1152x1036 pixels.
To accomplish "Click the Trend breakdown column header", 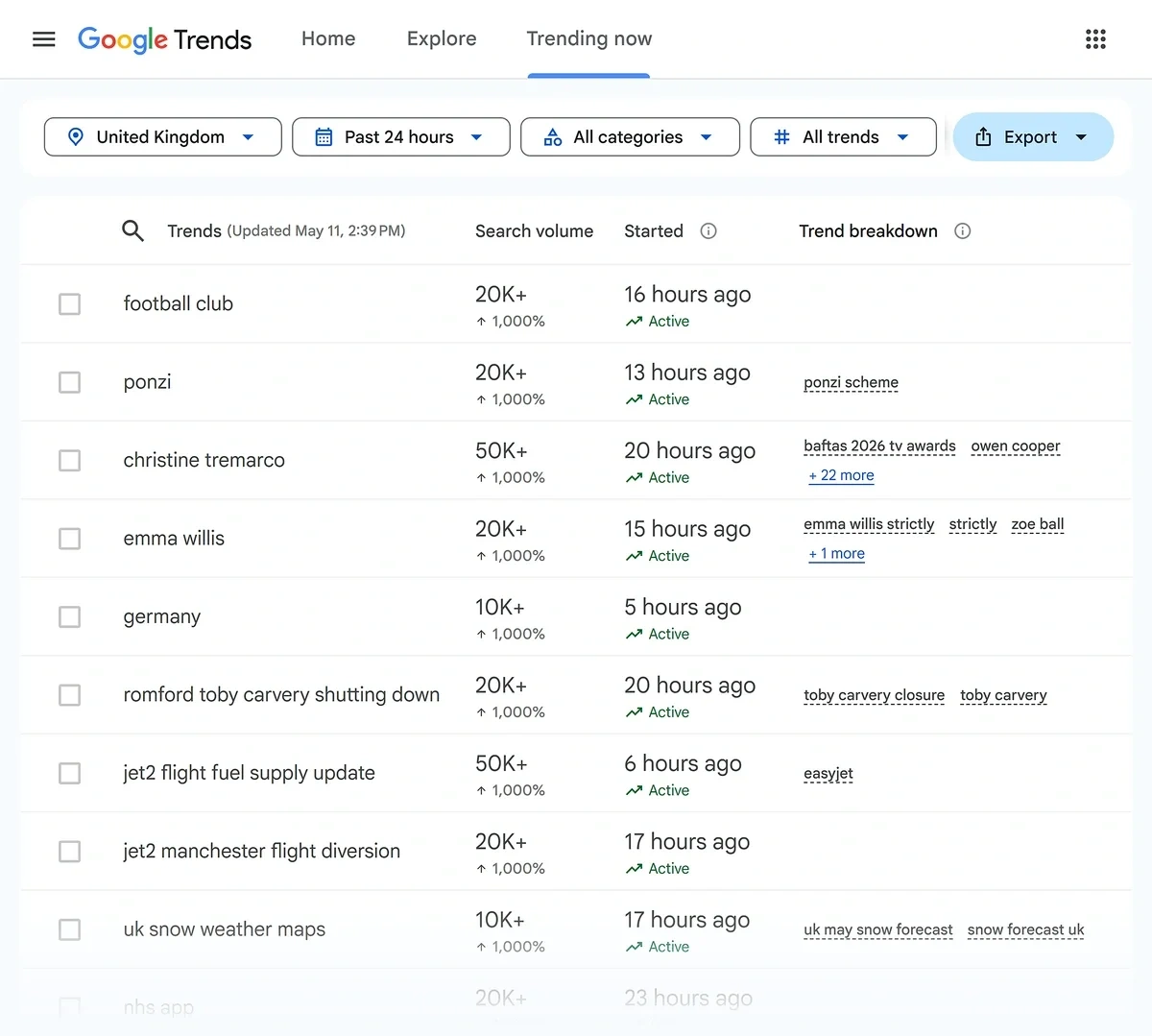I will click(868, 231).
